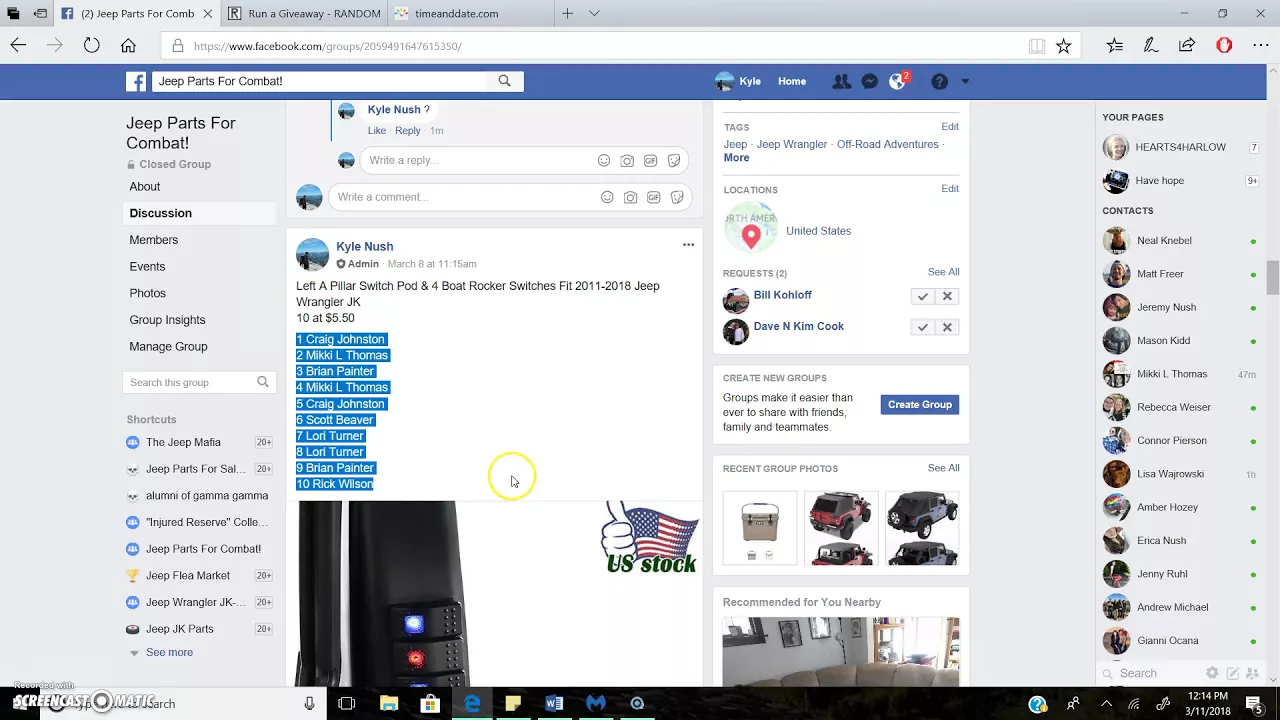
Task: Add a GIF to the reply
Action: point(650,161)
